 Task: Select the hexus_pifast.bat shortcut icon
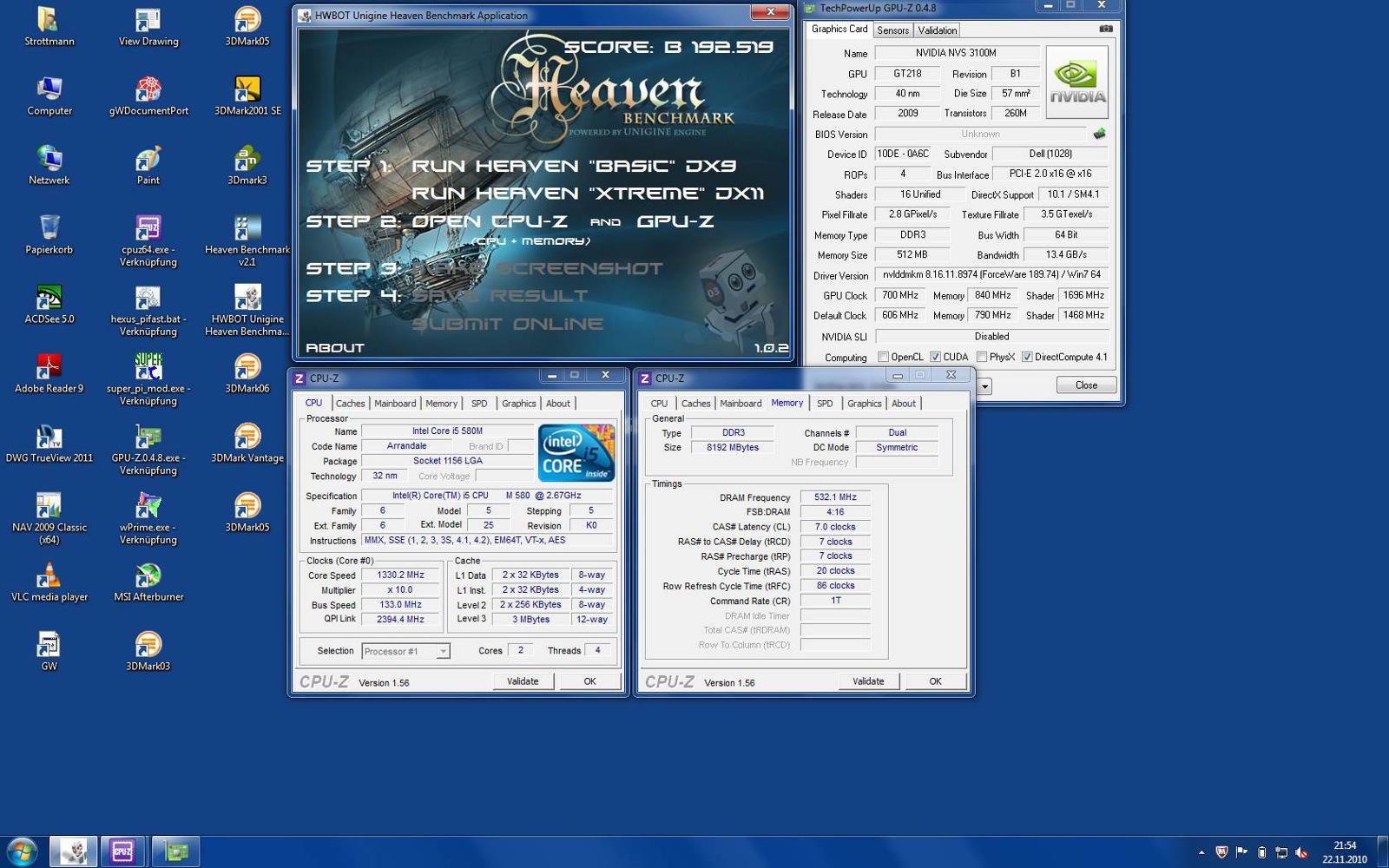[x=148, y=310]
